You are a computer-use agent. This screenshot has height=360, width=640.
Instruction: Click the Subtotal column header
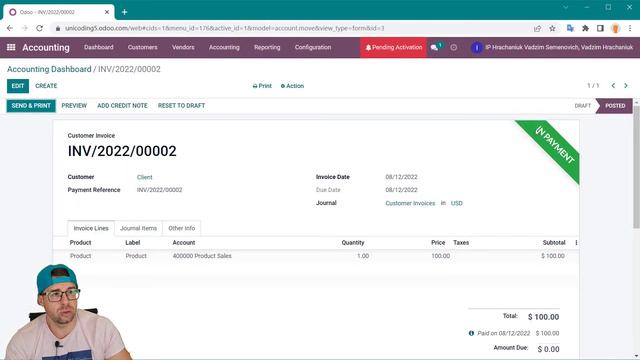click(554, 242)
